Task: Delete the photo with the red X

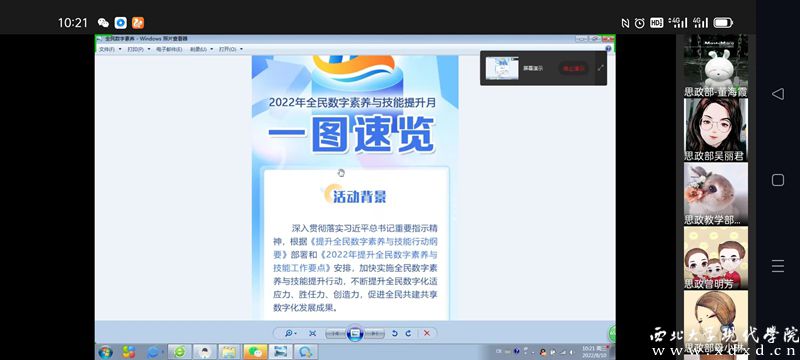Action: tap(427, 333)
